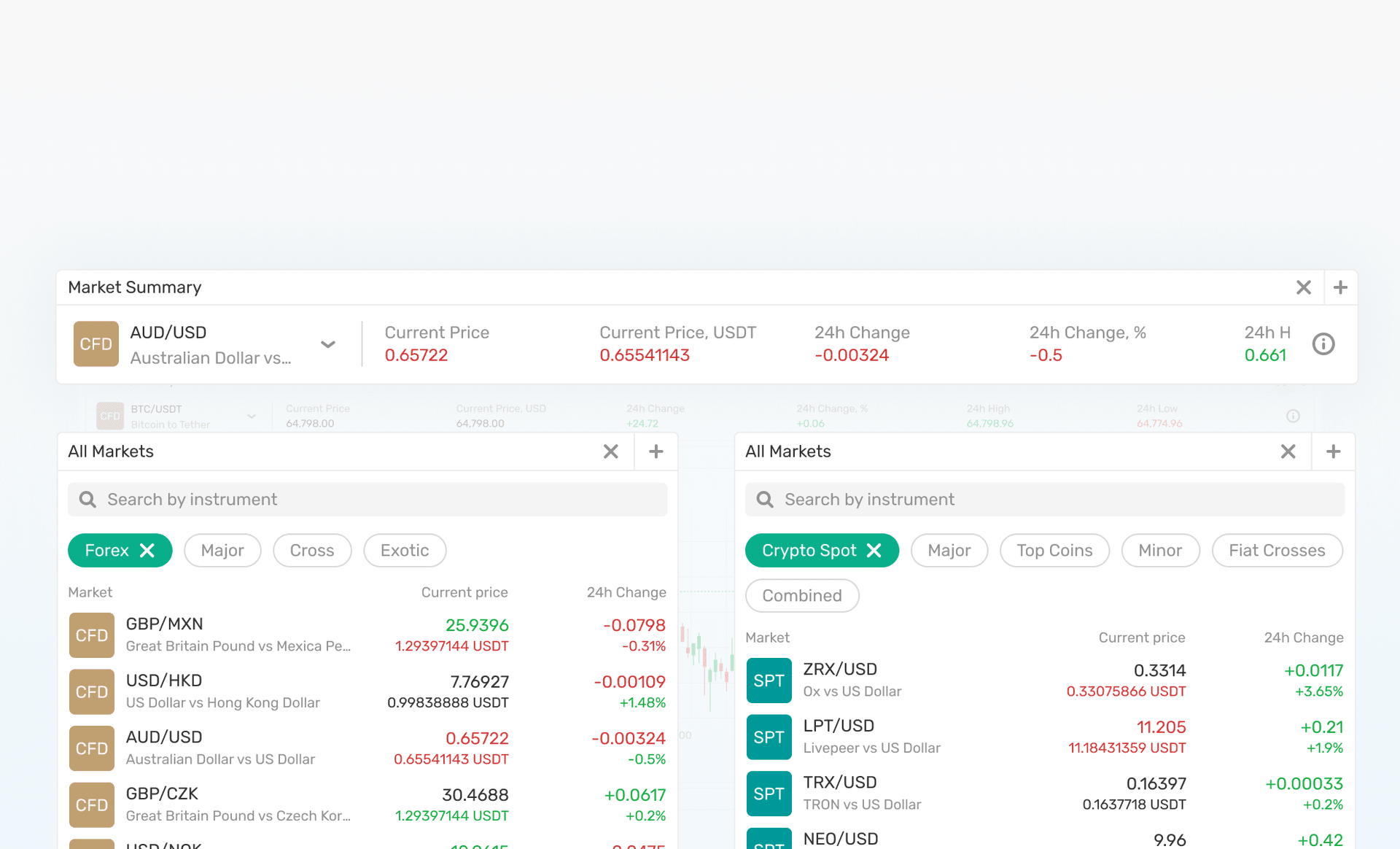This screenshot has height=849, width=1400.
Task: Select the GBP/MXN CFD icon
Action: pyautogui.click(x=92, y=635)
